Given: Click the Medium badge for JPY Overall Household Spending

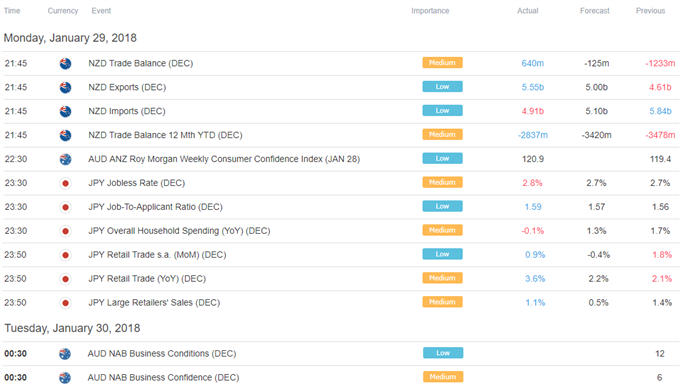Looking at the screenshot, I should pyautogui.click(x=442, y=230).
